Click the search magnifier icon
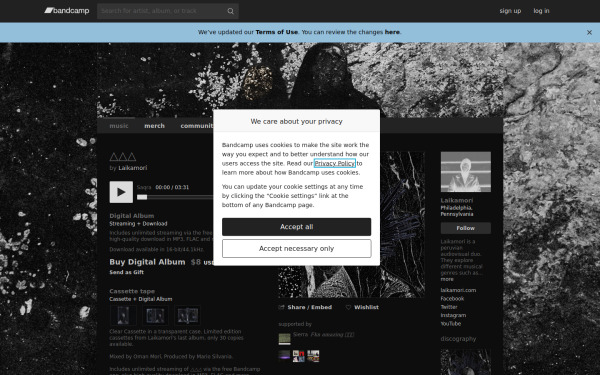This screenshot has width=600, height=375. click(230, 11)
